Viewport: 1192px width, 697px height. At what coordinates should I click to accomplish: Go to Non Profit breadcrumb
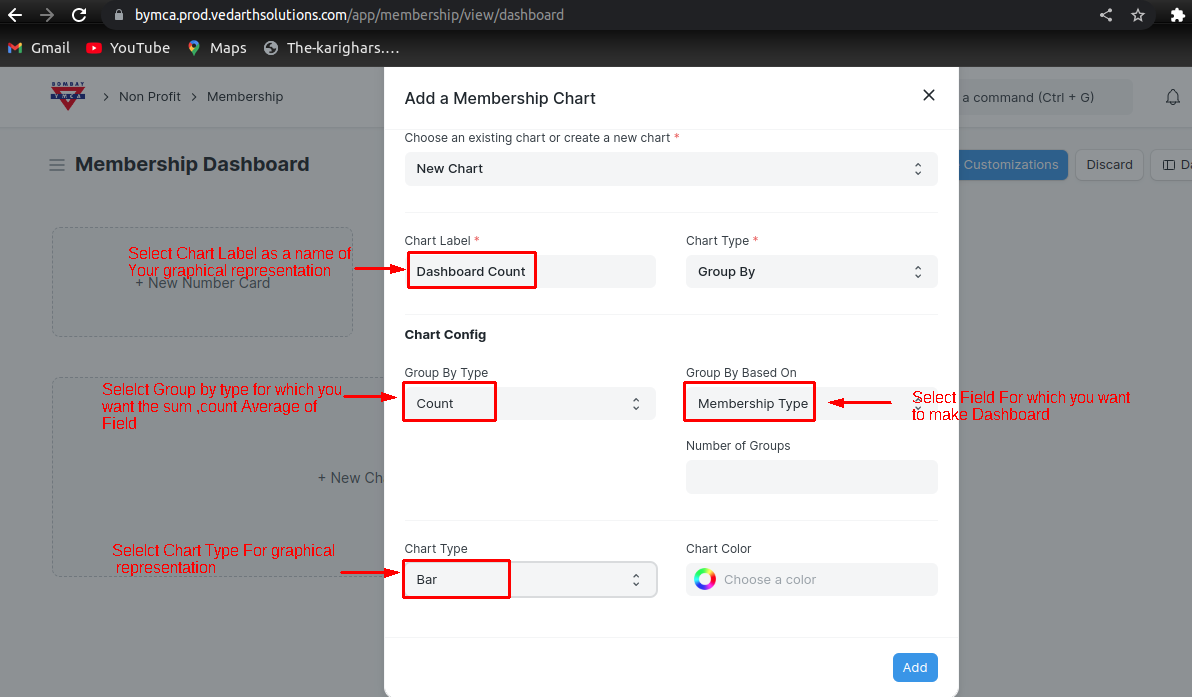(x=150, y=97)
